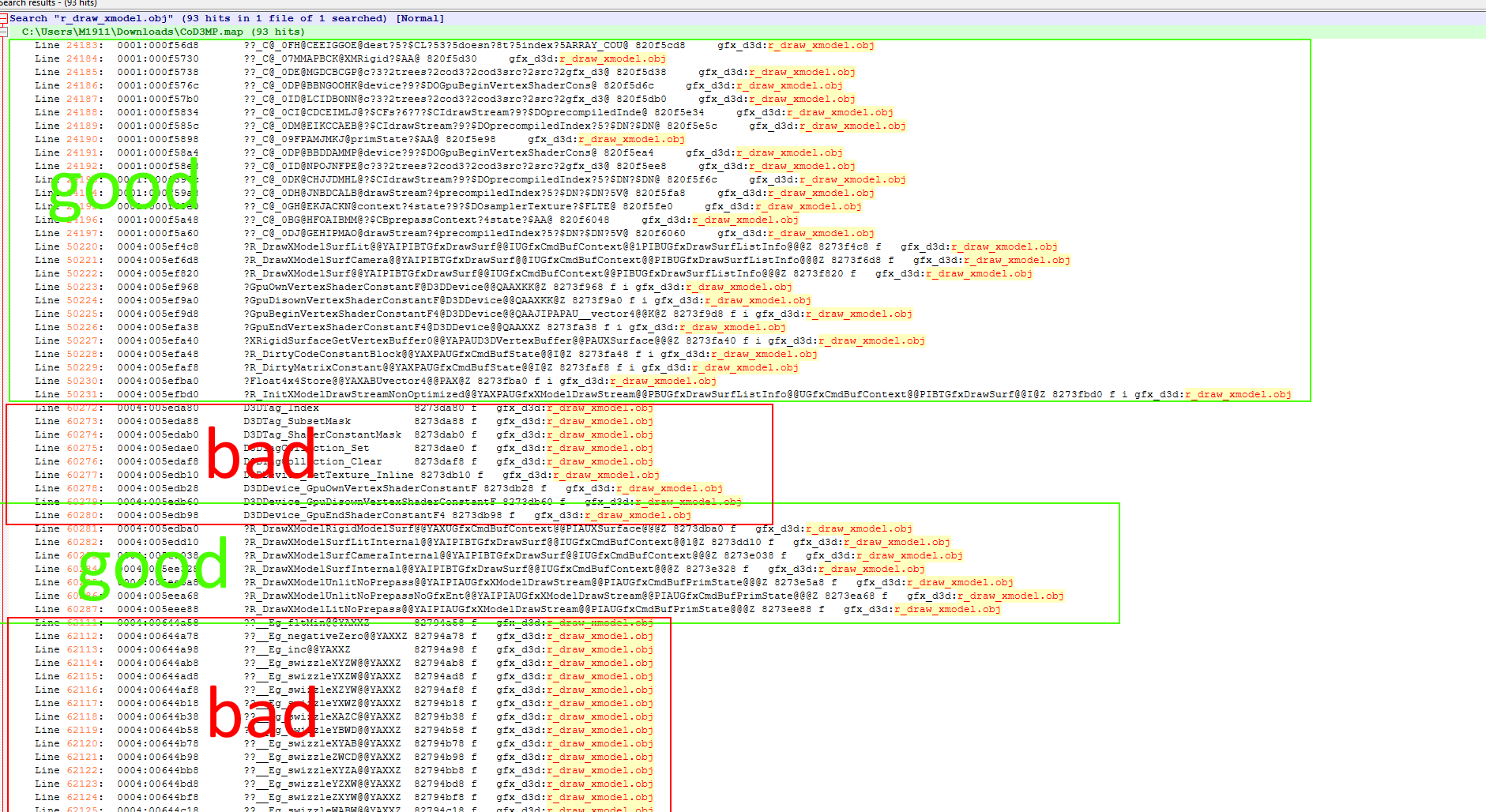Open result Line 62122 __Eg_swizzleXYZA

[344, 770]
